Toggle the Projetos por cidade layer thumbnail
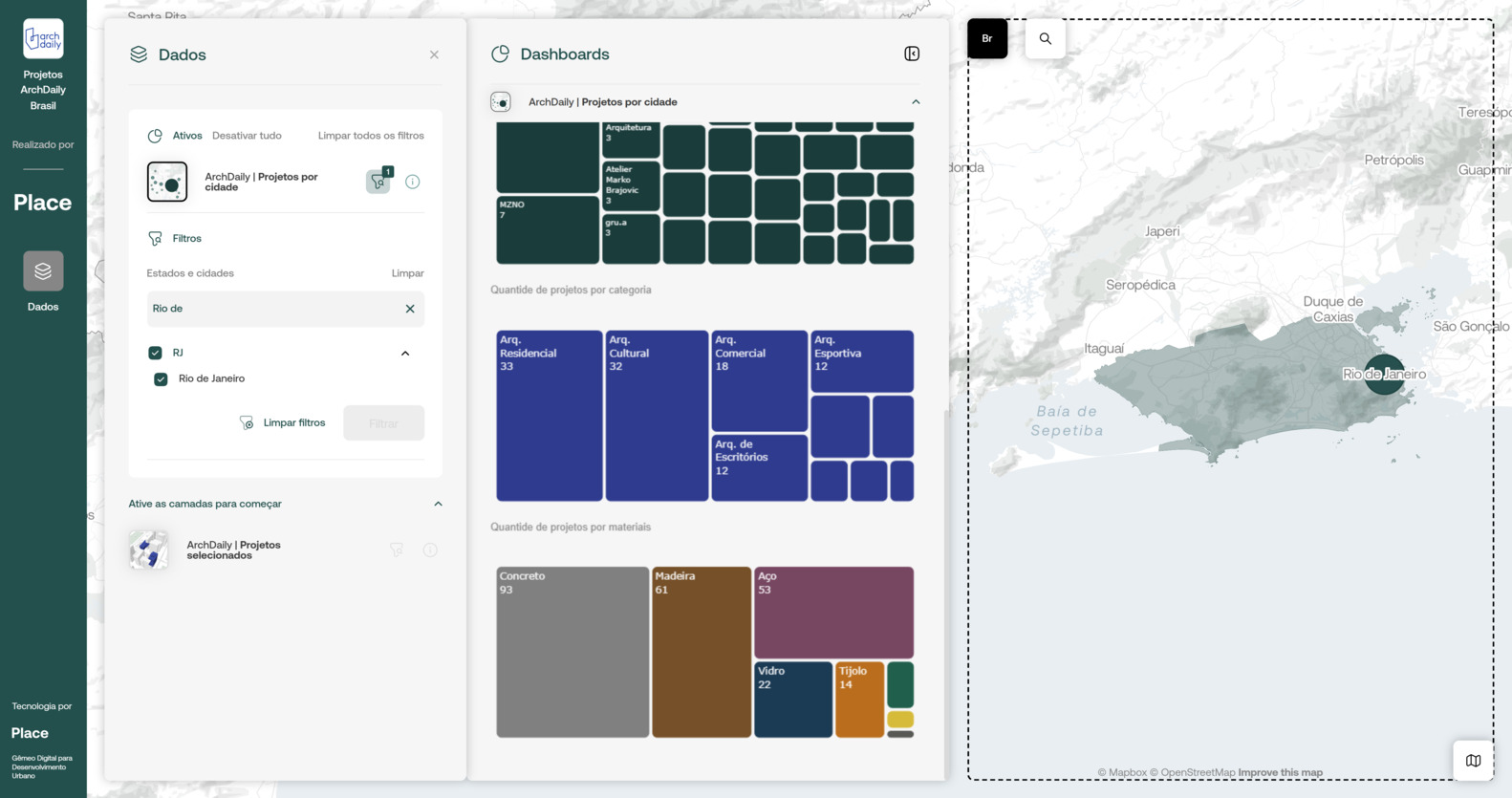Viewport: 1512px width, 798px height. 167,182
